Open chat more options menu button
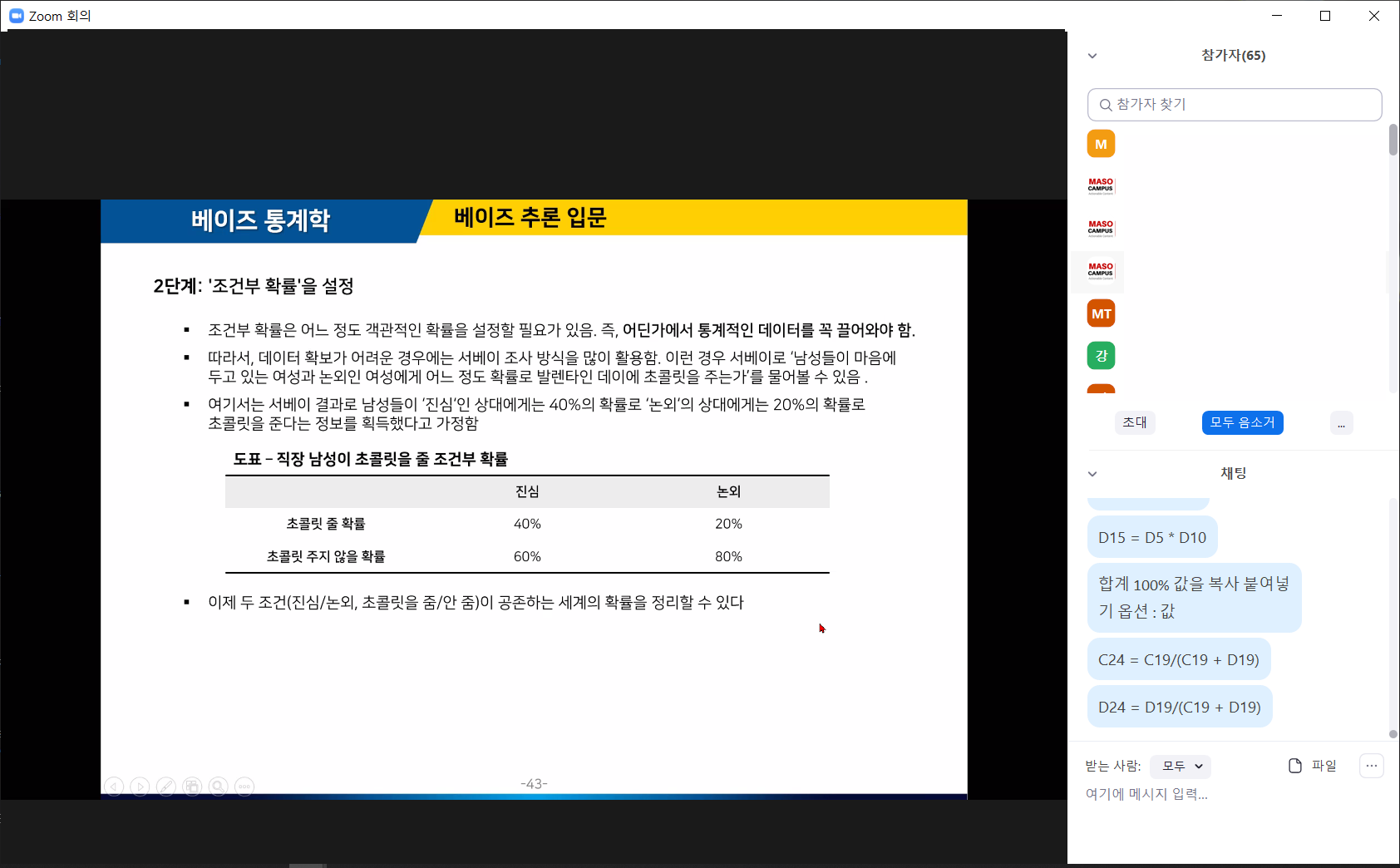Image resolution: width=1400 pixels, height=868 pixels. (1371, 766)
